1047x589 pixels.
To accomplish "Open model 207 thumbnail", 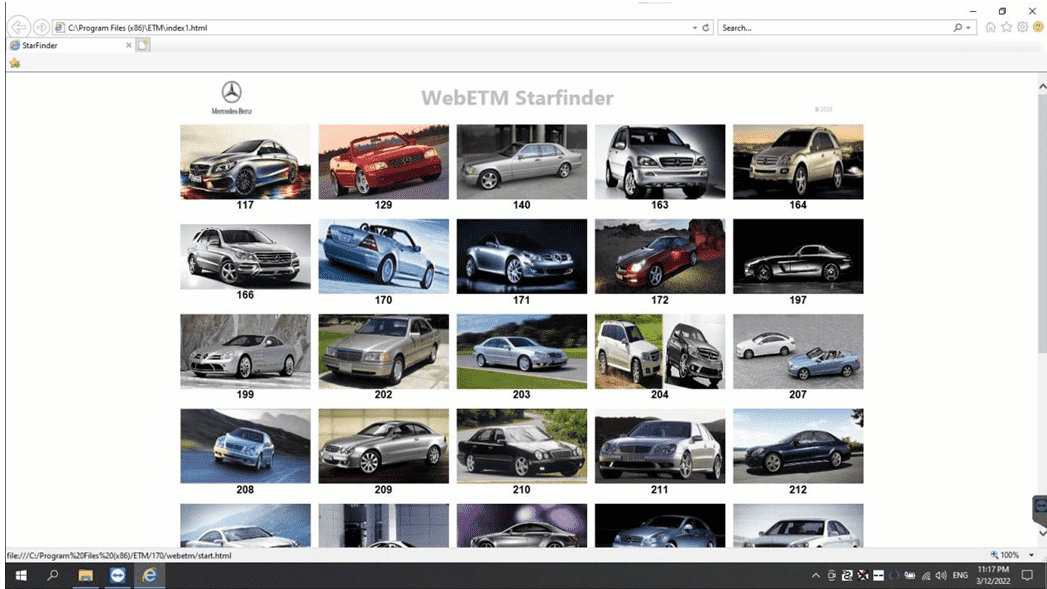I will [x=798, y=351].
